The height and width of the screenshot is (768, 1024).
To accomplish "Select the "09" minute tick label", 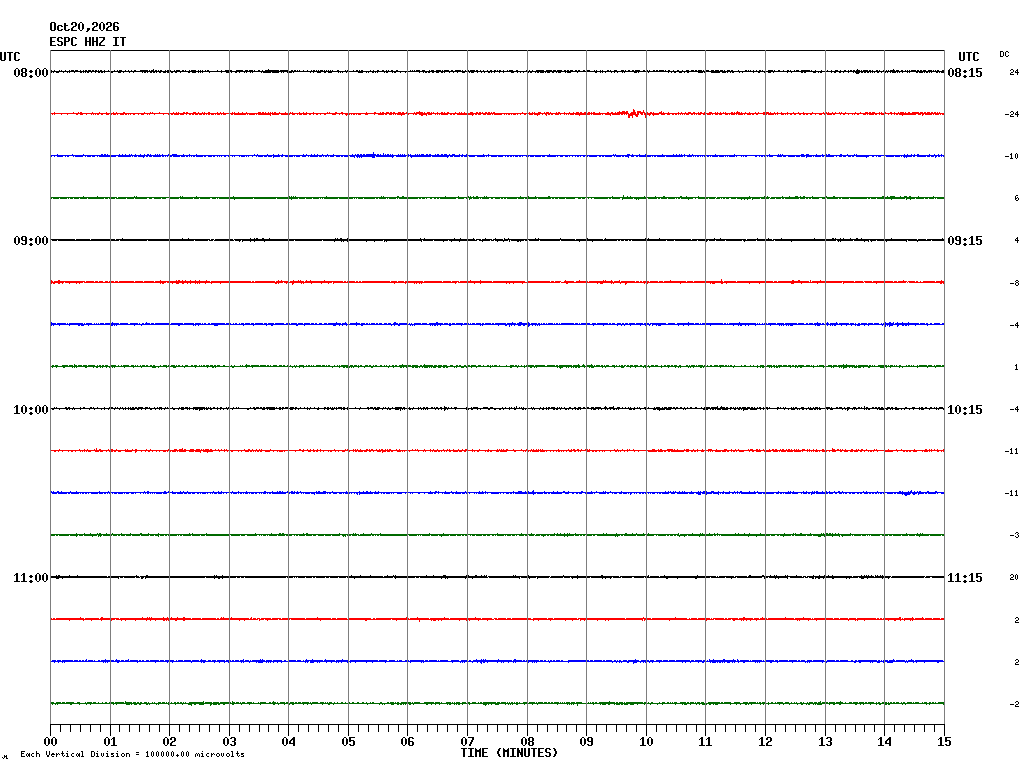I will pyautogui.click(x=586, y=742).
